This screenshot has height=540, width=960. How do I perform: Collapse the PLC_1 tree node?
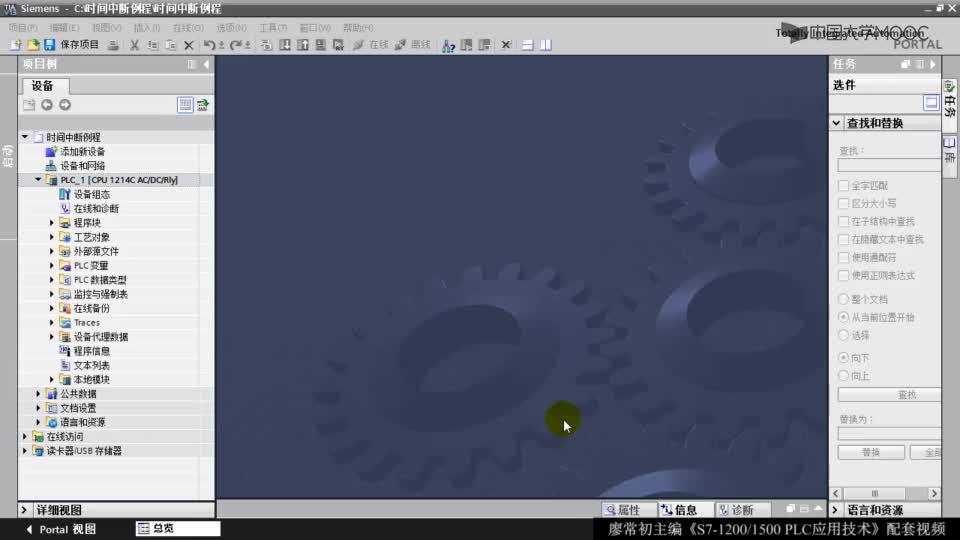pyautogui.click(x=38, y=180)
